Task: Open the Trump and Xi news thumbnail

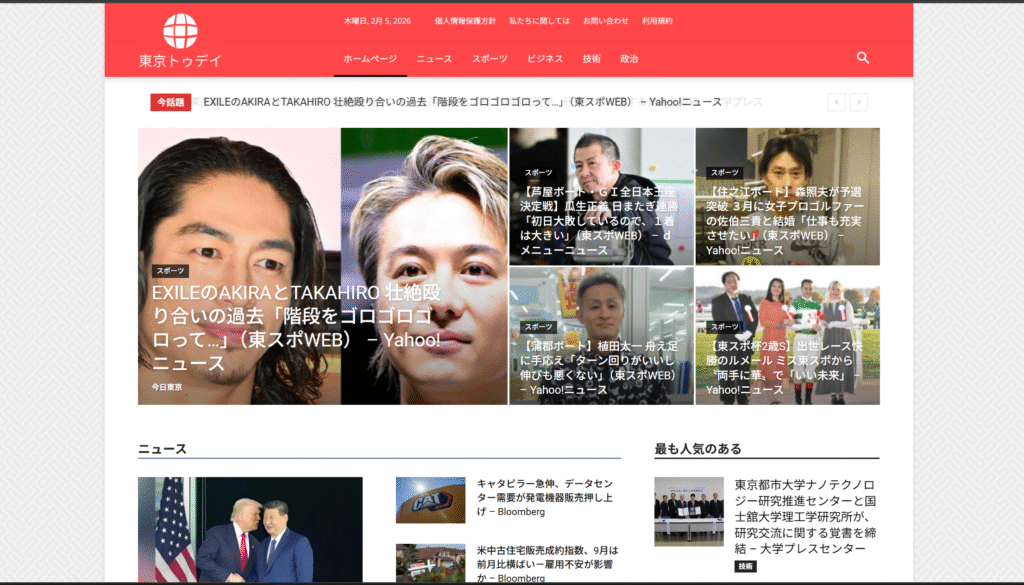Action: (x=250, y=530)
